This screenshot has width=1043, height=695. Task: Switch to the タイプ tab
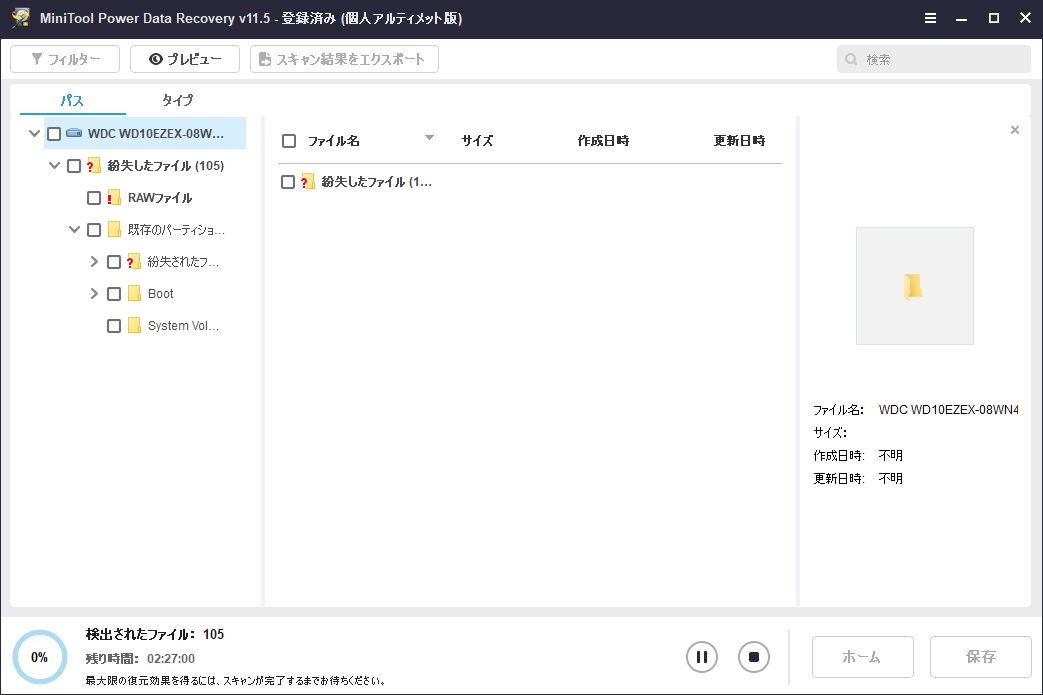click(x=177, y=100)
